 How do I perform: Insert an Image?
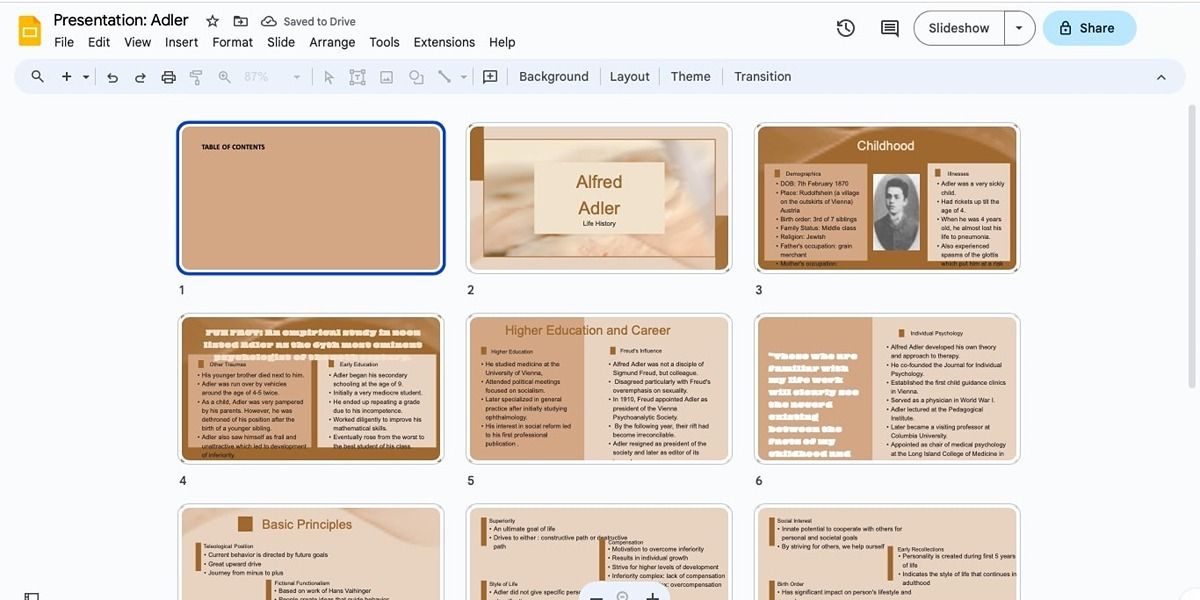click(x=386, y=76)
